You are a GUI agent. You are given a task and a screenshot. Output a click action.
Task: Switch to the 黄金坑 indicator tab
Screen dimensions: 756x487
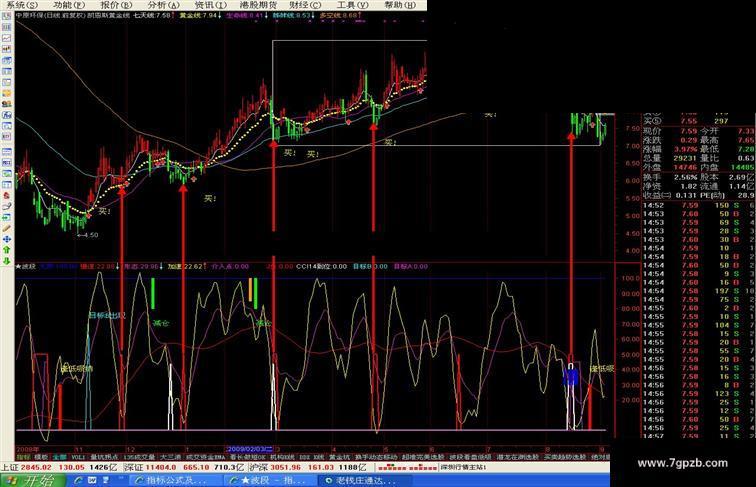339,457
